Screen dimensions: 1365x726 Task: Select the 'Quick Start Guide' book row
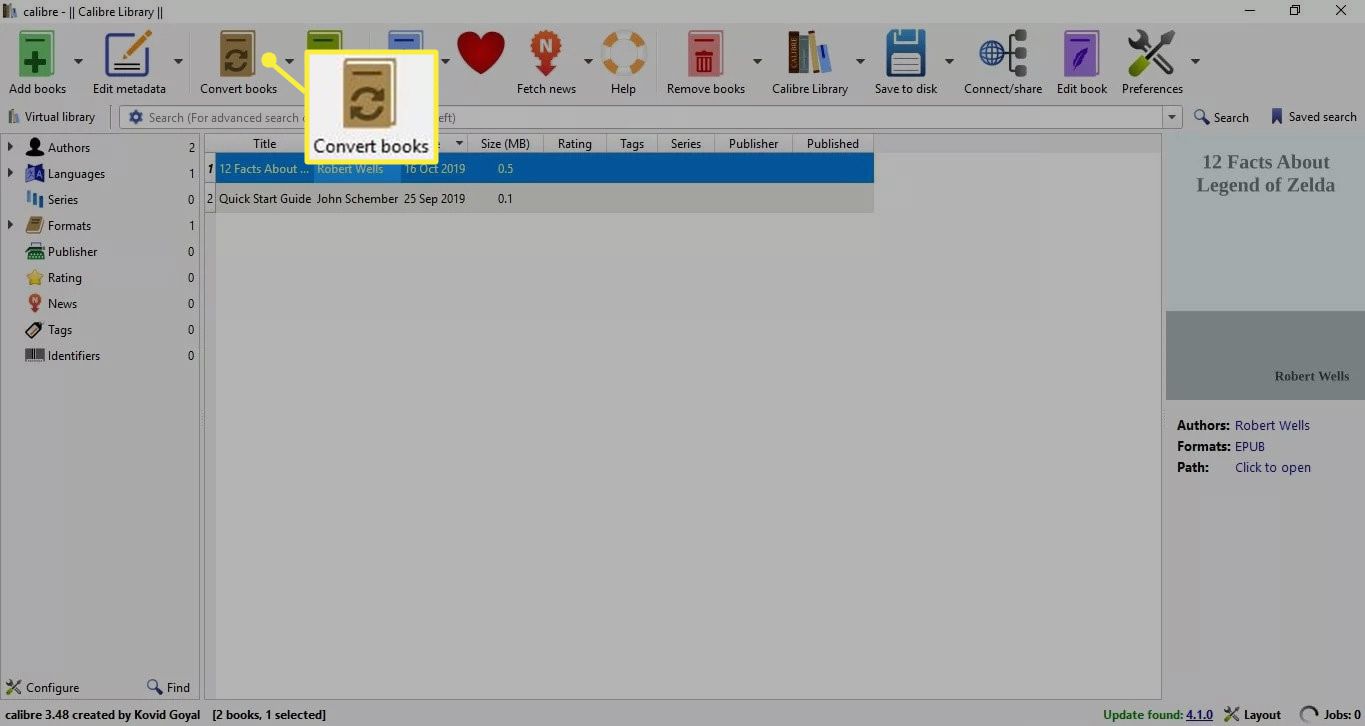[540, 198]
